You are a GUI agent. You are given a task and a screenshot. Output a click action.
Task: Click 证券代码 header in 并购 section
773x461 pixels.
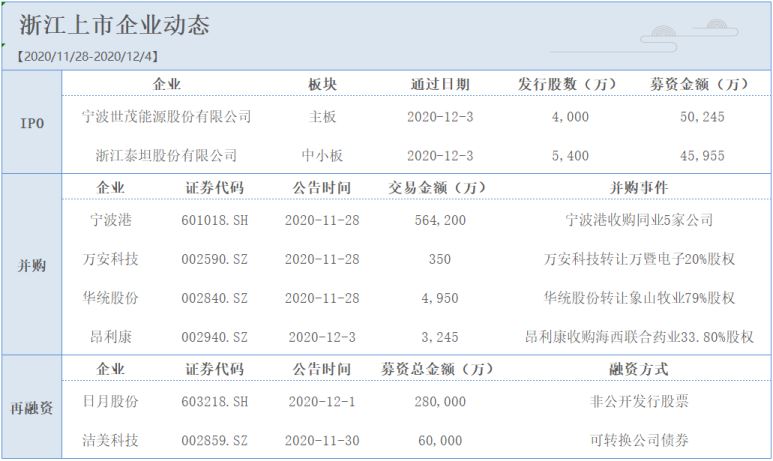point(214,188)
